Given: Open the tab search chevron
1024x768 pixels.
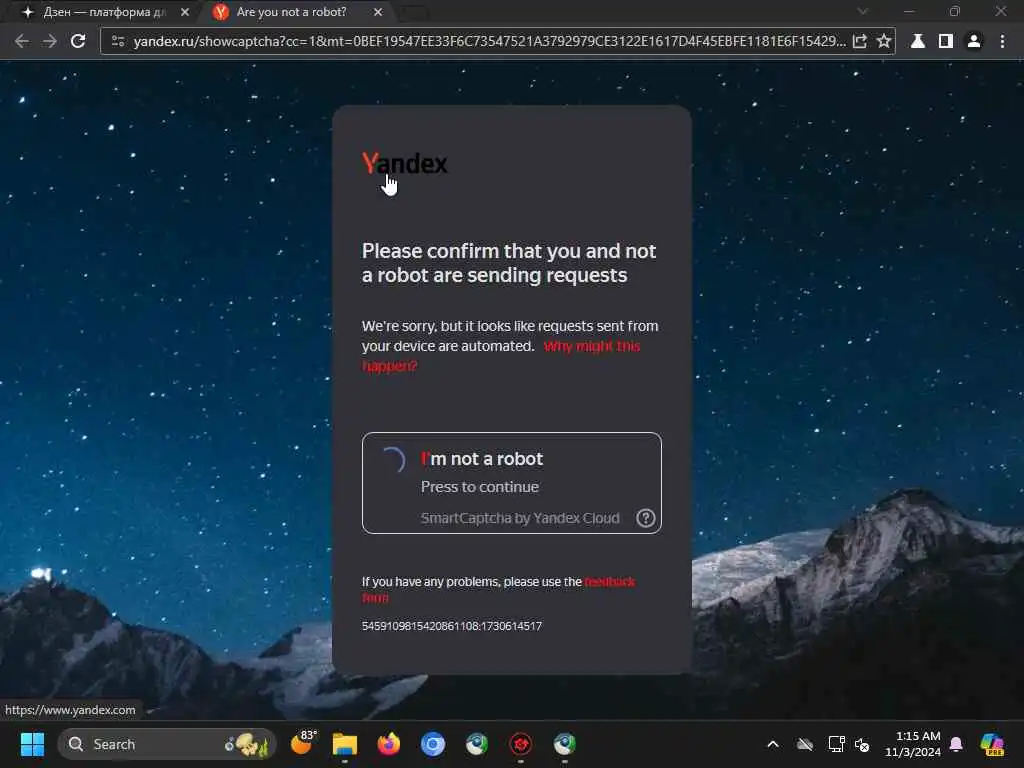Looking at the screenshot, I should (863, 12).
